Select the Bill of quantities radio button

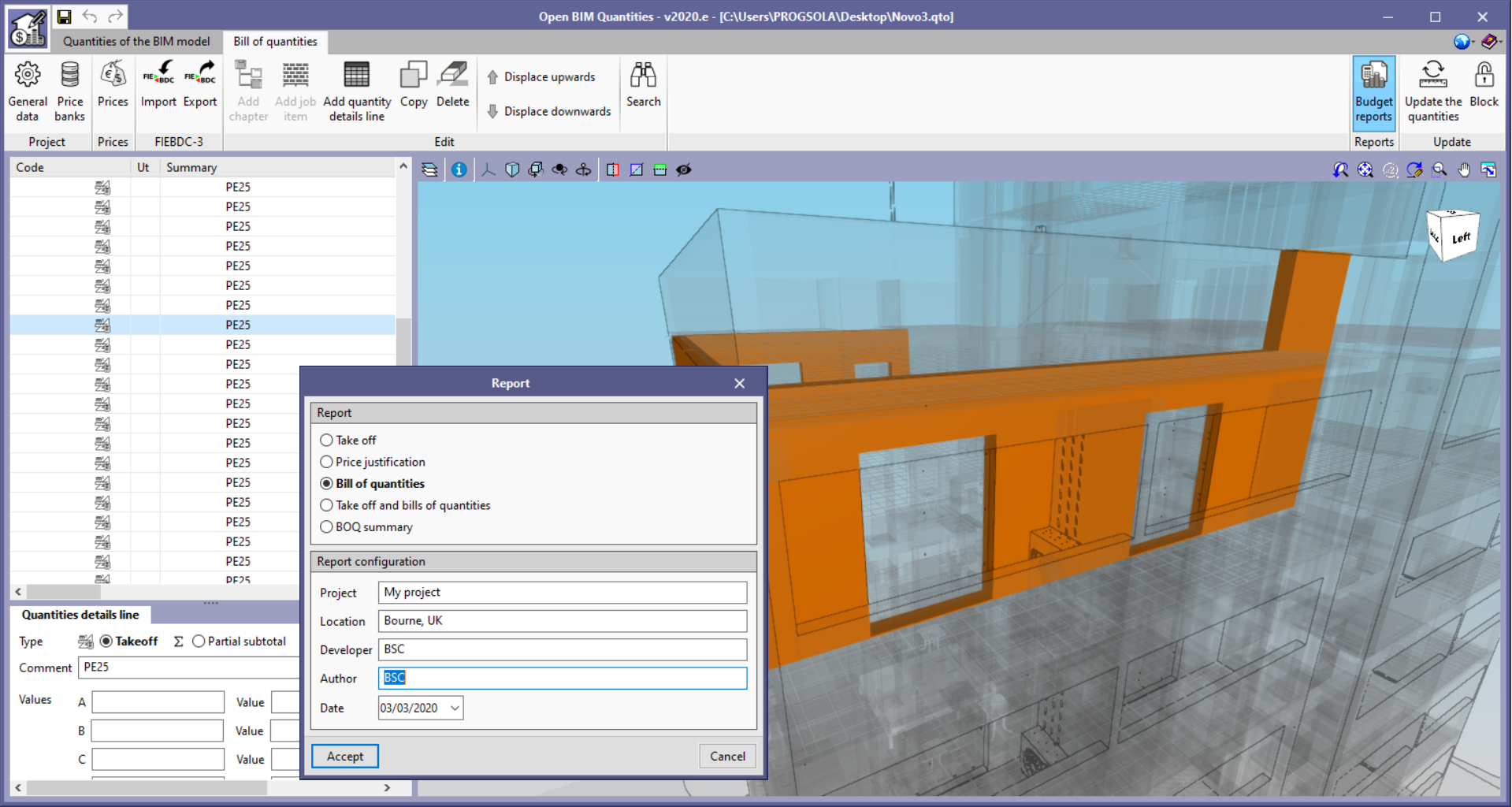pos(326,483)
